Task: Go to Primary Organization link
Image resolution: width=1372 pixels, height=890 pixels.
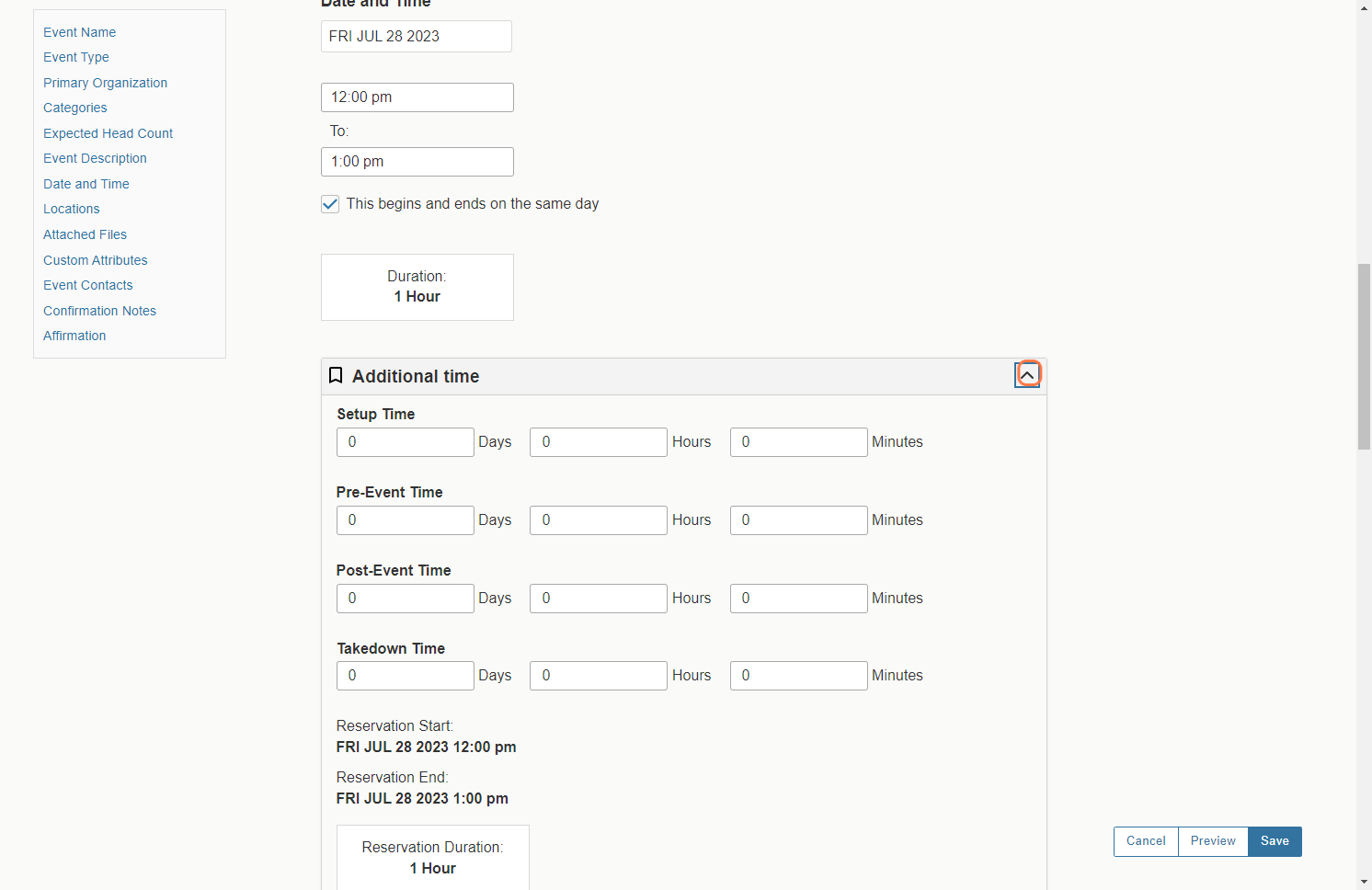Action: coord(105,83)
